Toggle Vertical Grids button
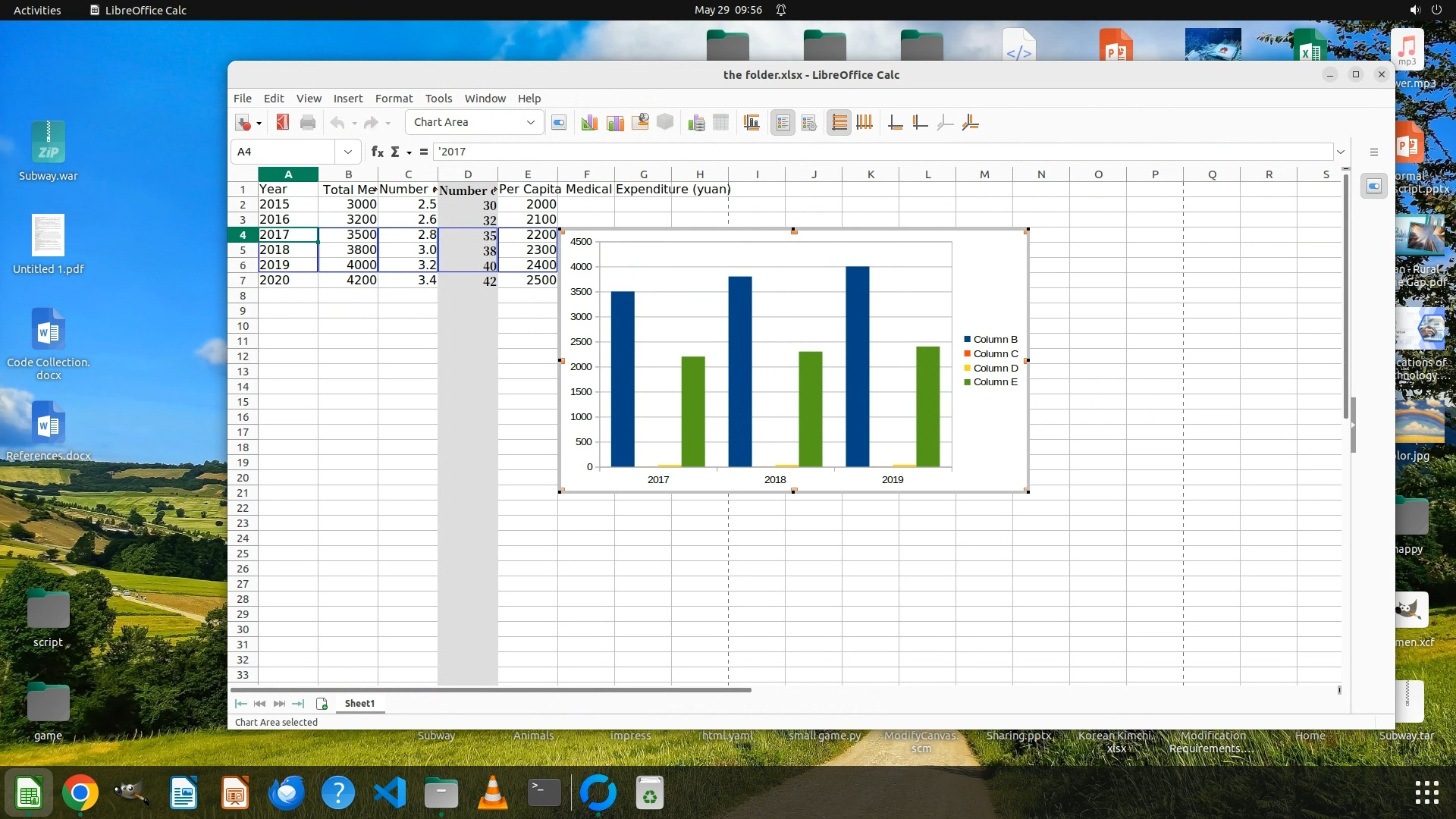 [x=864, y=123]
